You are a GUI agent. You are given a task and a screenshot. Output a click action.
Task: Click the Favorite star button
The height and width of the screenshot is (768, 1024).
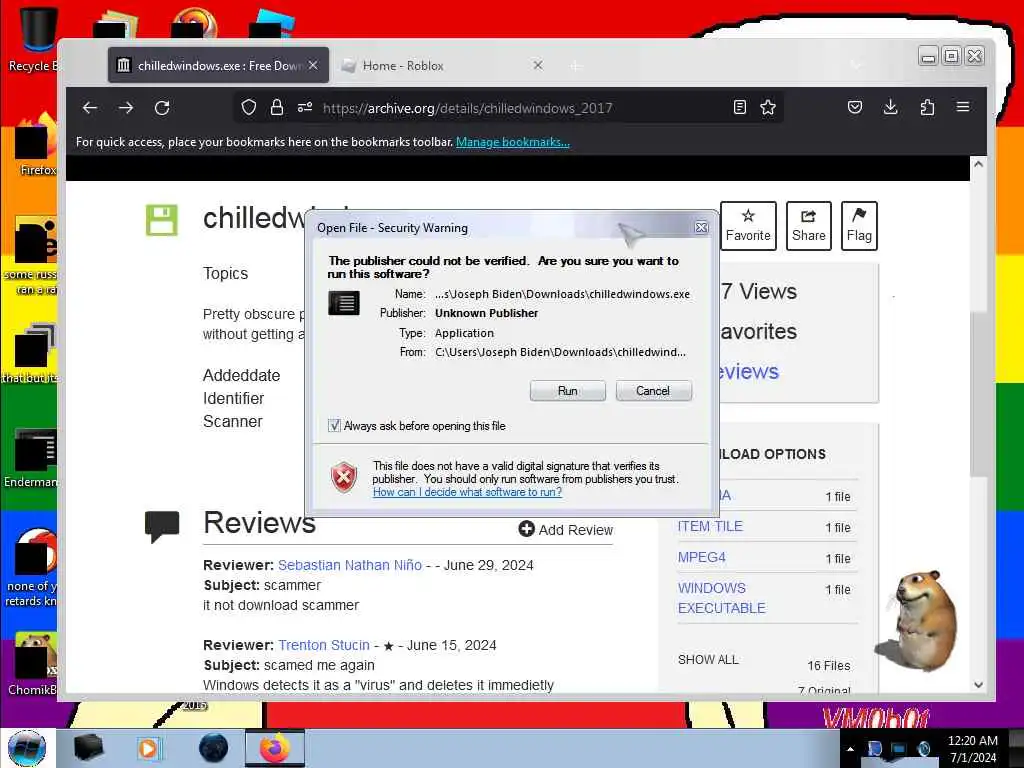748,226
